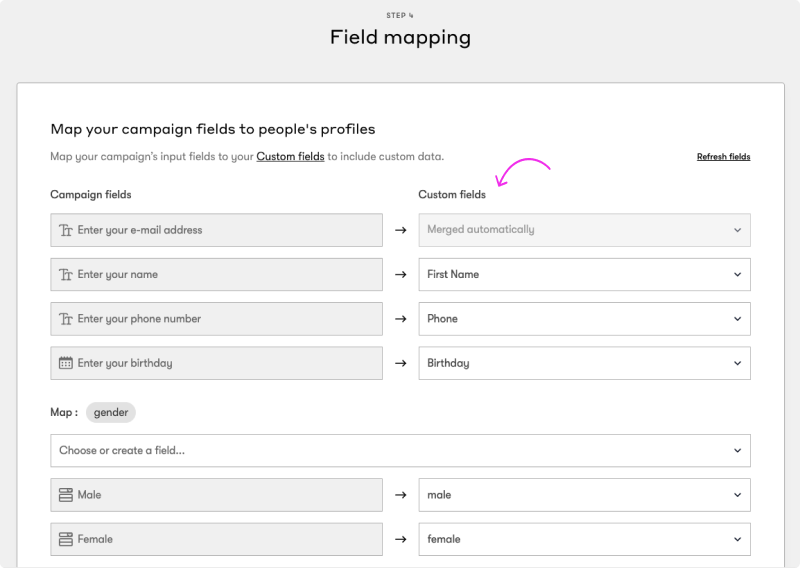
Task: Click the arrow icon between name and First Name
Action: pyautogui.click(x=400, y=275)
